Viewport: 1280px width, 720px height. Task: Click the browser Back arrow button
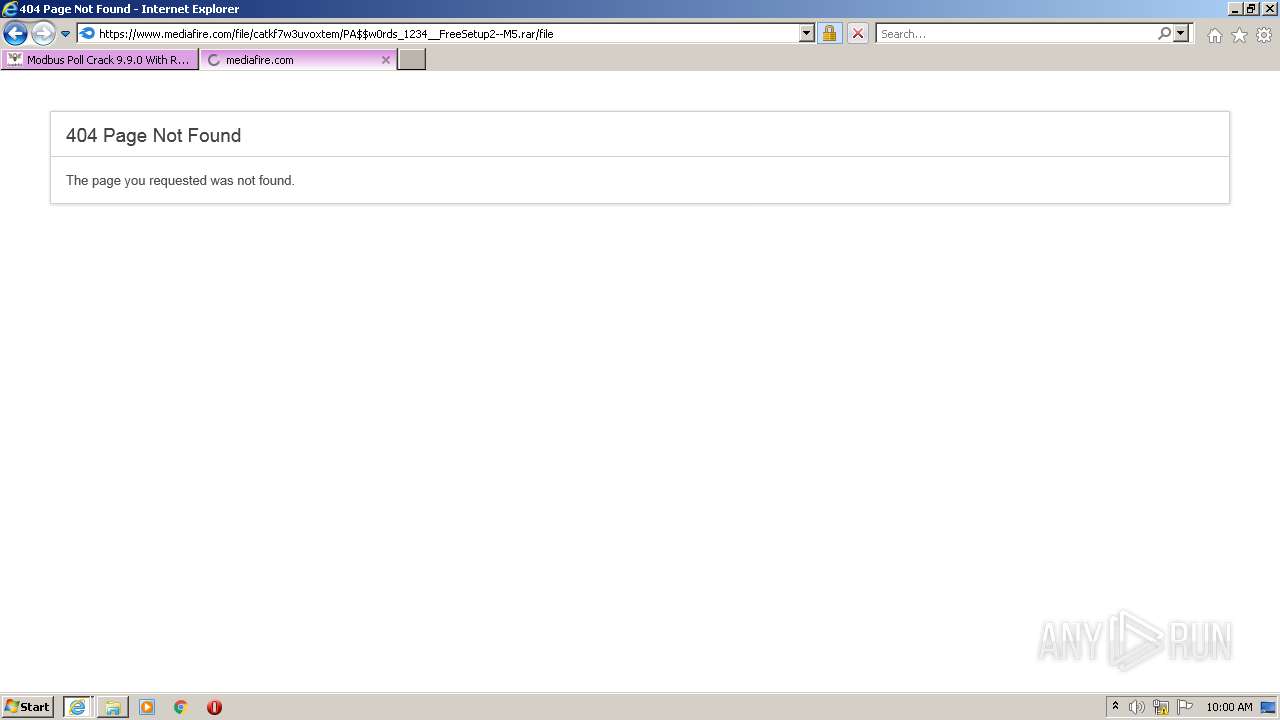(15, 33)
